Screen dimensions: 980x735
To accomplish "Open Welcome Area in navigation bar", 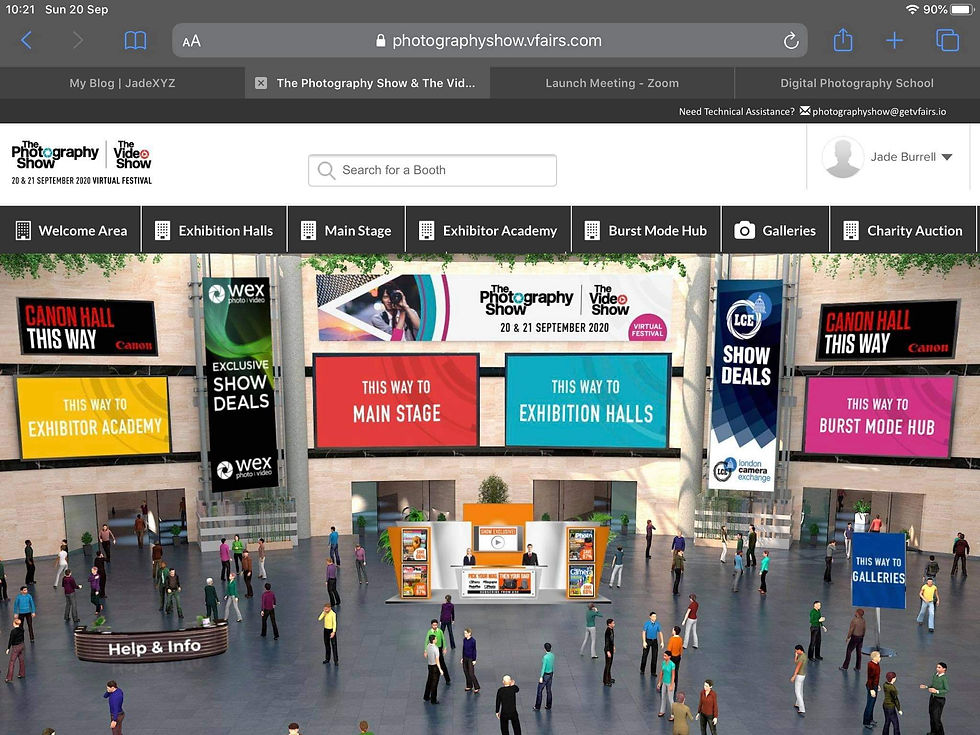I will coord(71,231).
